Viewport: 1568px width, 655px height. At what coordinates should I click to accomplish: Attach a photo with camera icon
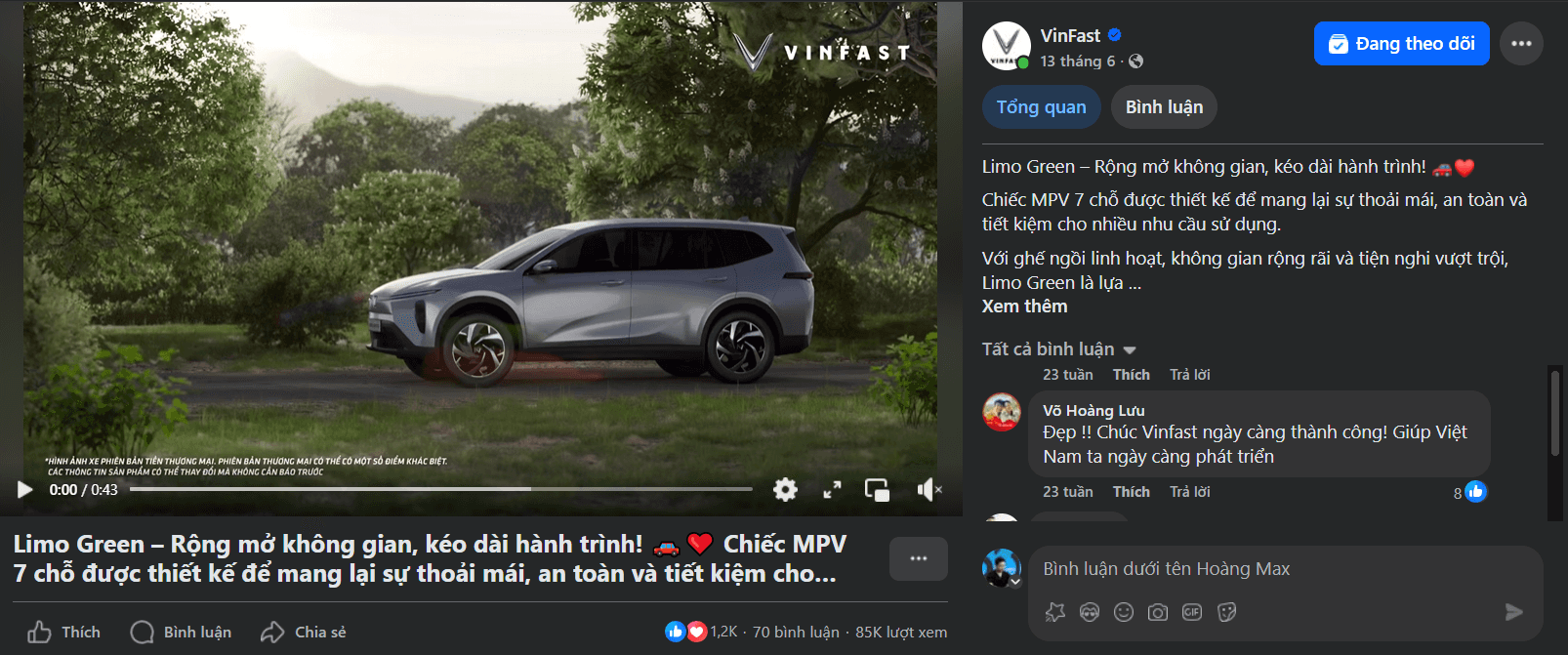click(x=1158, y=612)
